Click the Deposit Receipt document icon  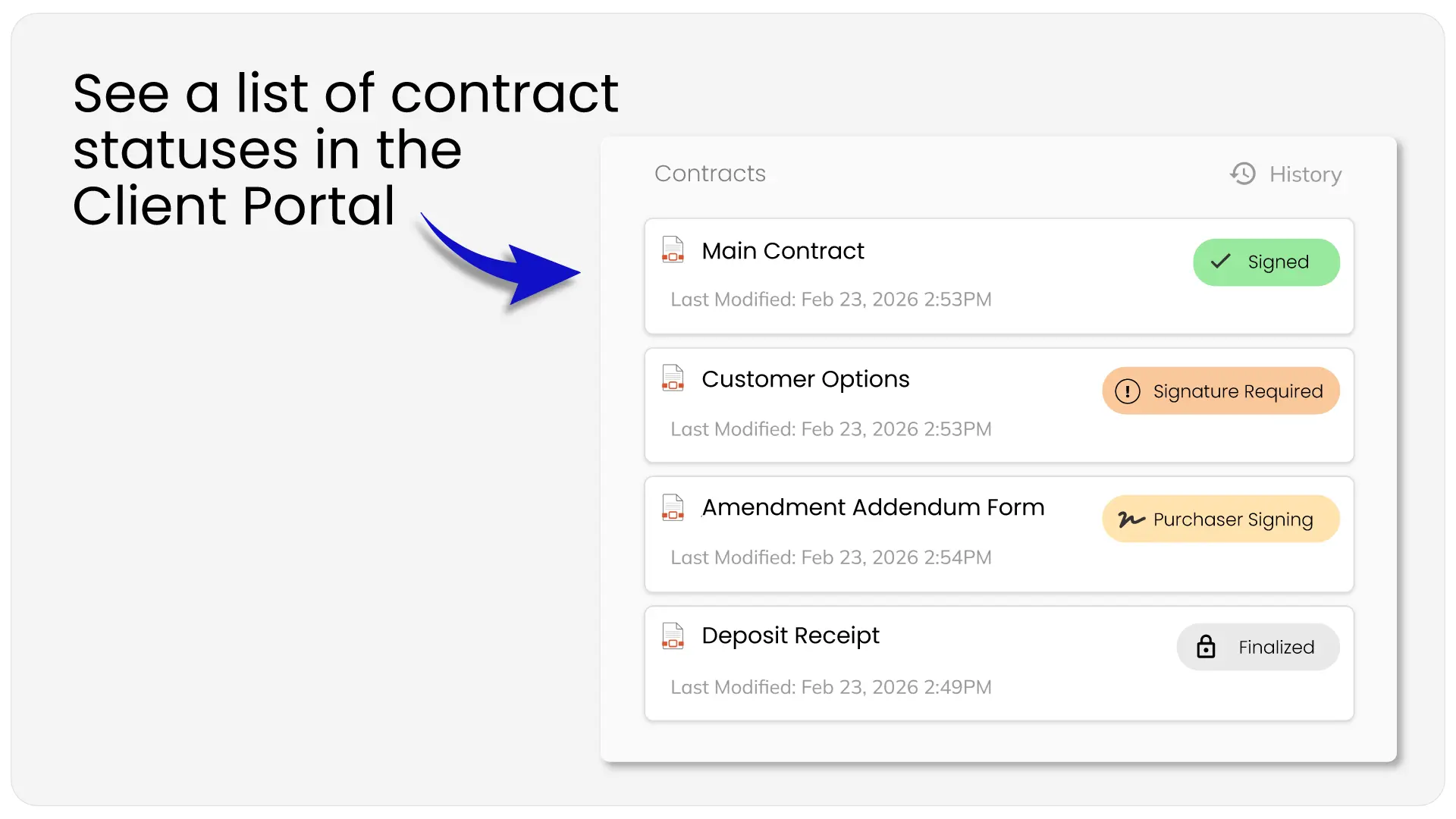(x=673, y=636)
